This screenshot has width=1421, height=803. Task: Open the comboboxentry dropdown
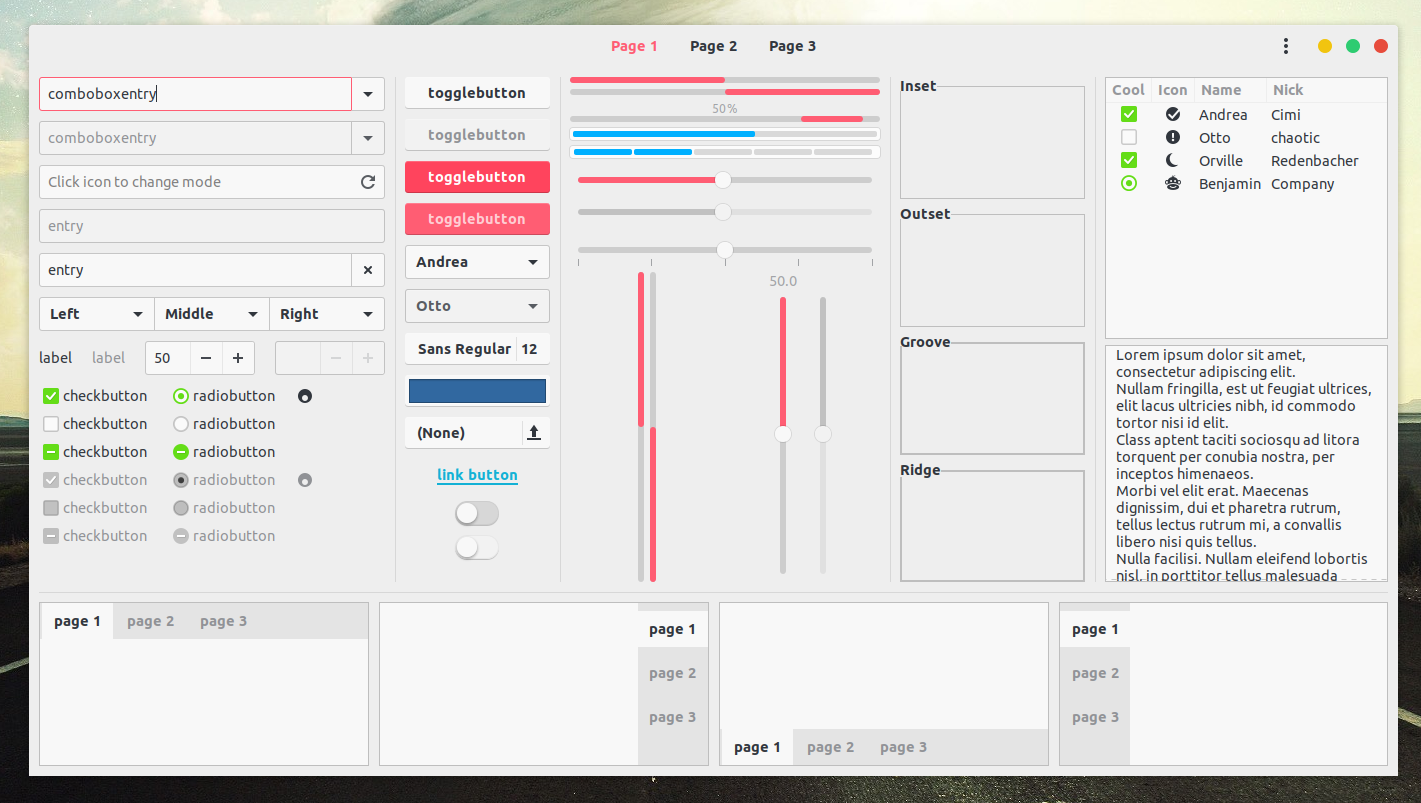367,94
